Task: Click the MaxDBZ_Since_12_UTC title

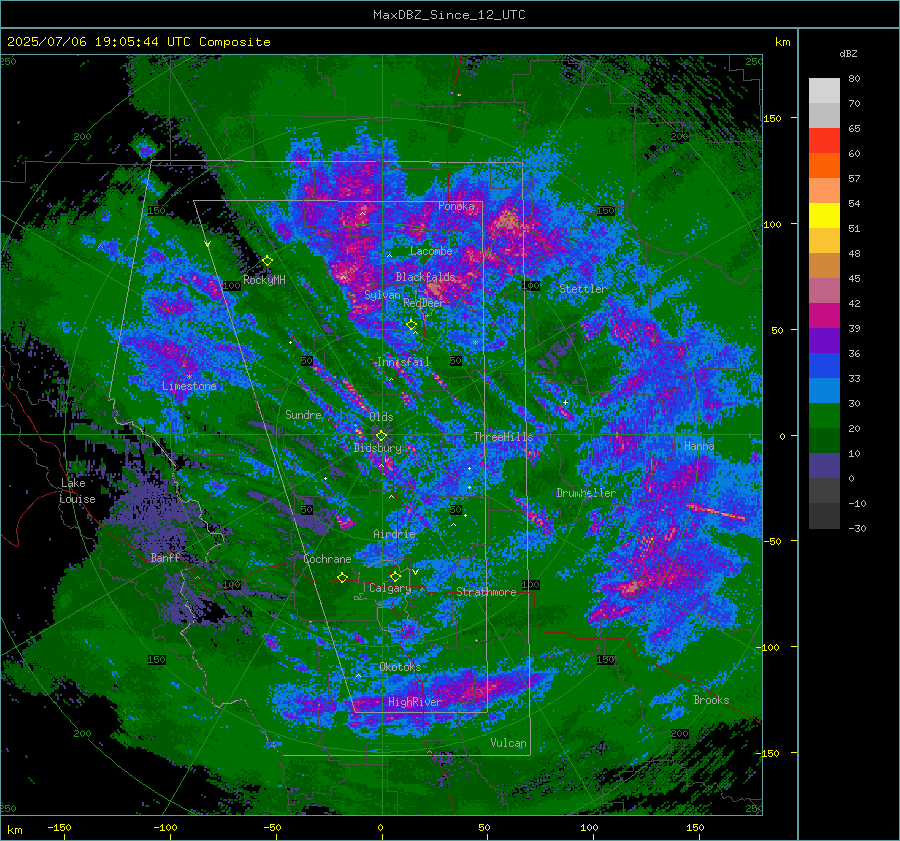Action: click(x=449, y=15)
